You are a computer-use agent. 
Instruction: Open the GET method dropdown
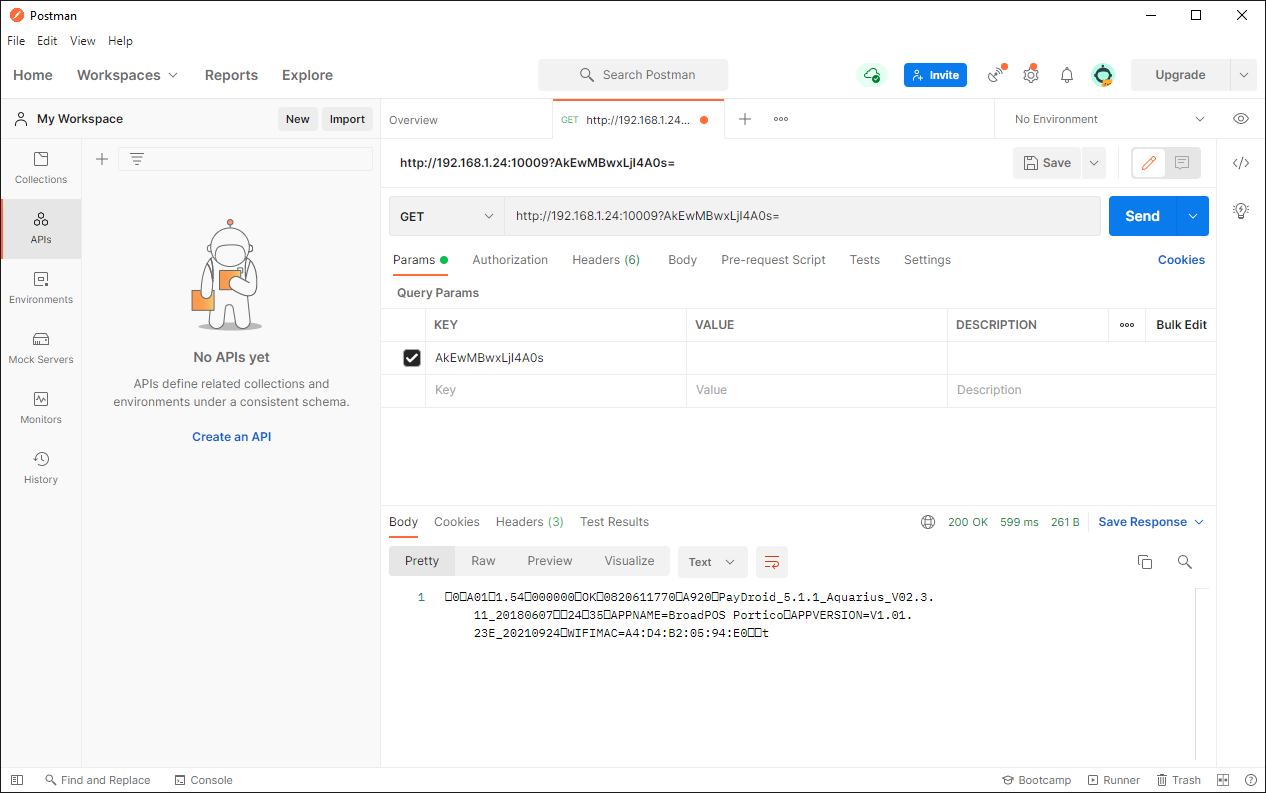click(x=446, y=216)
